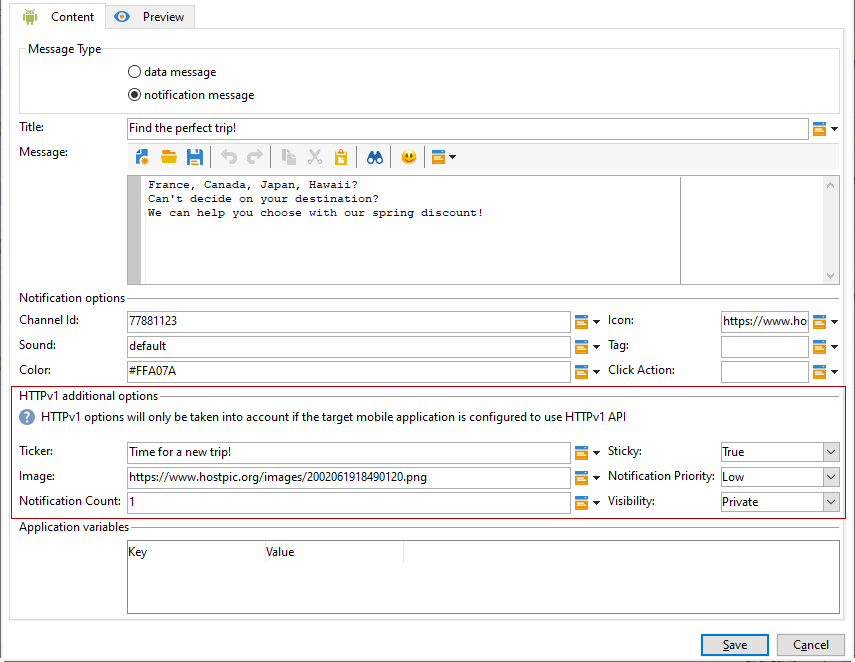Click the cut scissors icon
The height and width of the screenshot is (662, 855).
tap(315, 158)
